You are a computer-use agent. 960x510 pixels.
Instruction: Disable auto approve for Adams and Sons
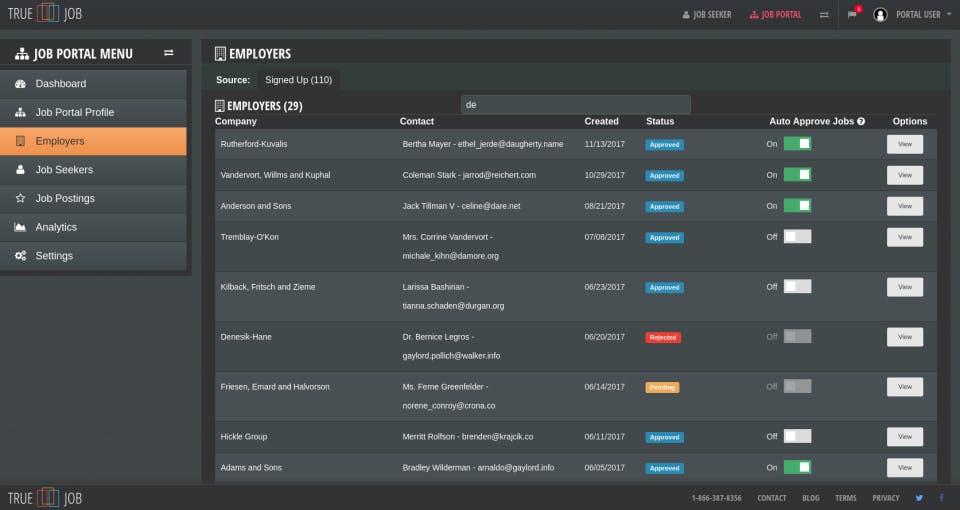(797, 467)
